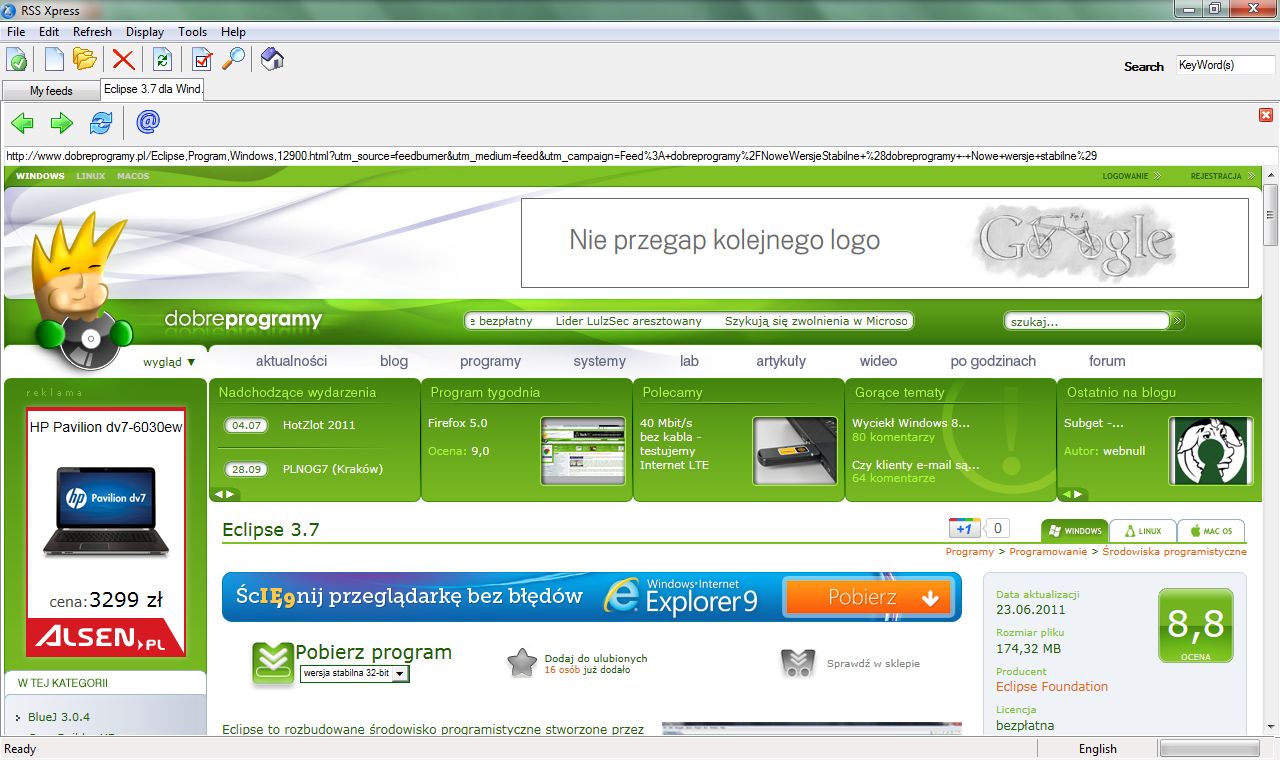Click the Firefox 5.0 screenshot thumbnail
Image resolution: width=1280 pixels, height=760 pixels.
tap(582, 451)
